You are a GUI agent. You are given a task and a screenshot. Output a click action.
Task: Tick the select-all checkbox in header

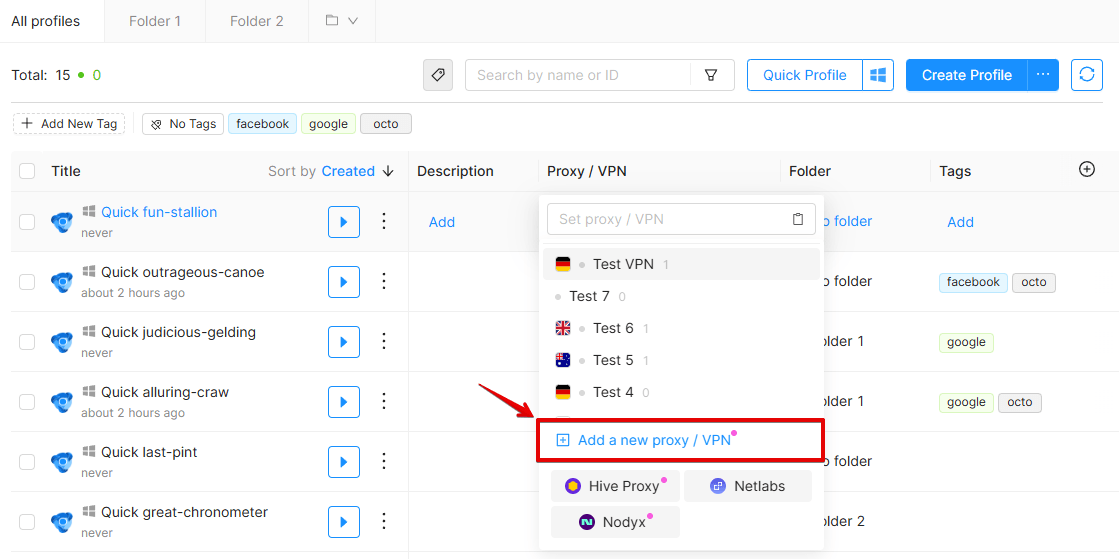(27, 171)
